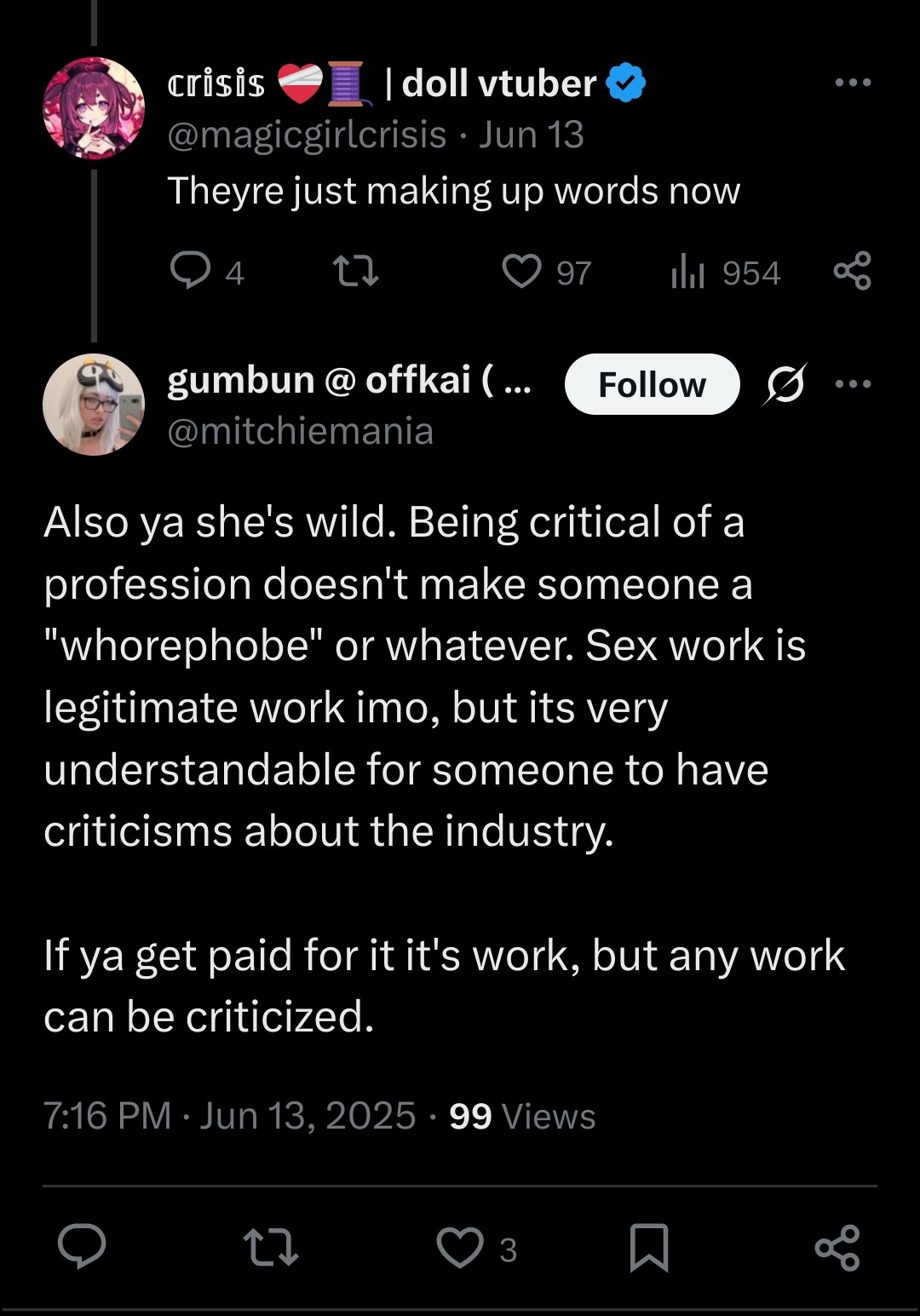Reply to gumbun's main tweet
The image size is (920, 1316).
(x=82, y=1248)
